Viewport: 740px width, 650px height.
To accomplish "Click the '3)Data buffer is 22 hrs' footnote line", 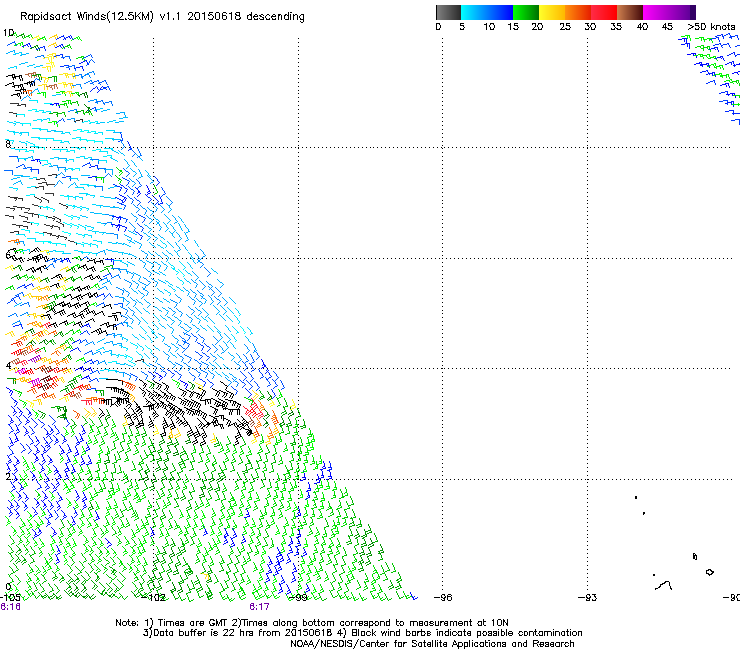I will (x=362, y=633).
